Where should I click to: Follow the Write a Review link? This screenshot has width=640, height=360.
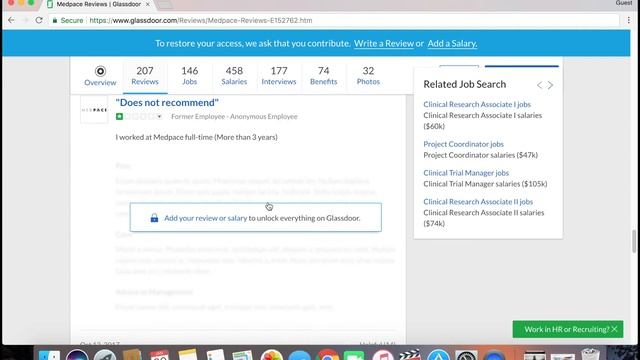pyautogui.click(x=384, y=43)
